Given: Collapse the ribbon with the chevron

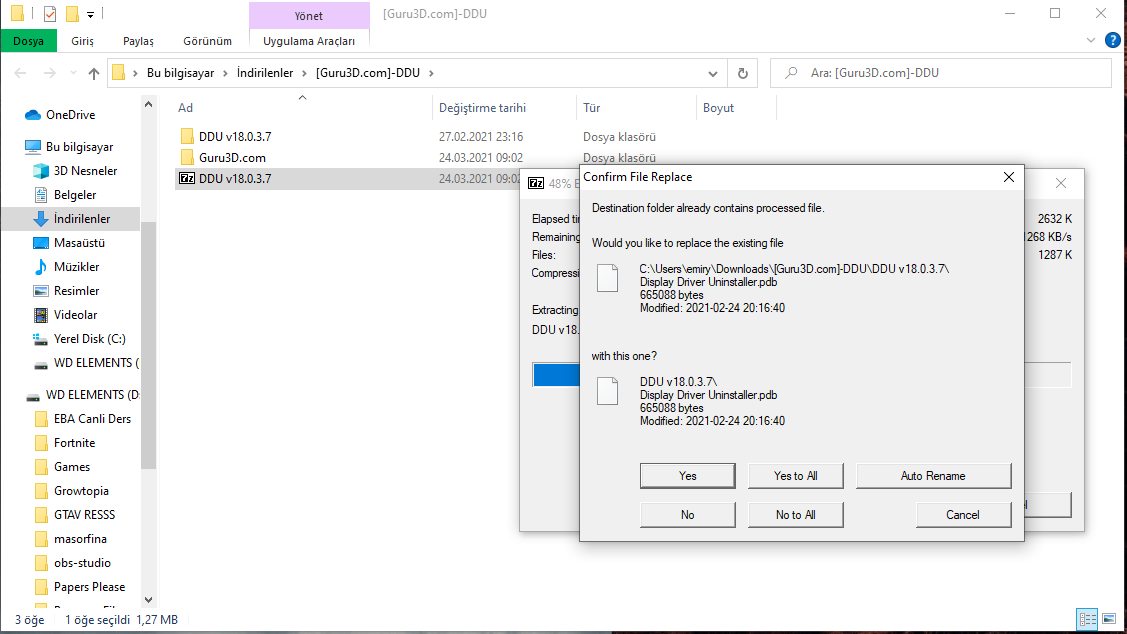Looking at the screenshot, I should [1090, 40].
